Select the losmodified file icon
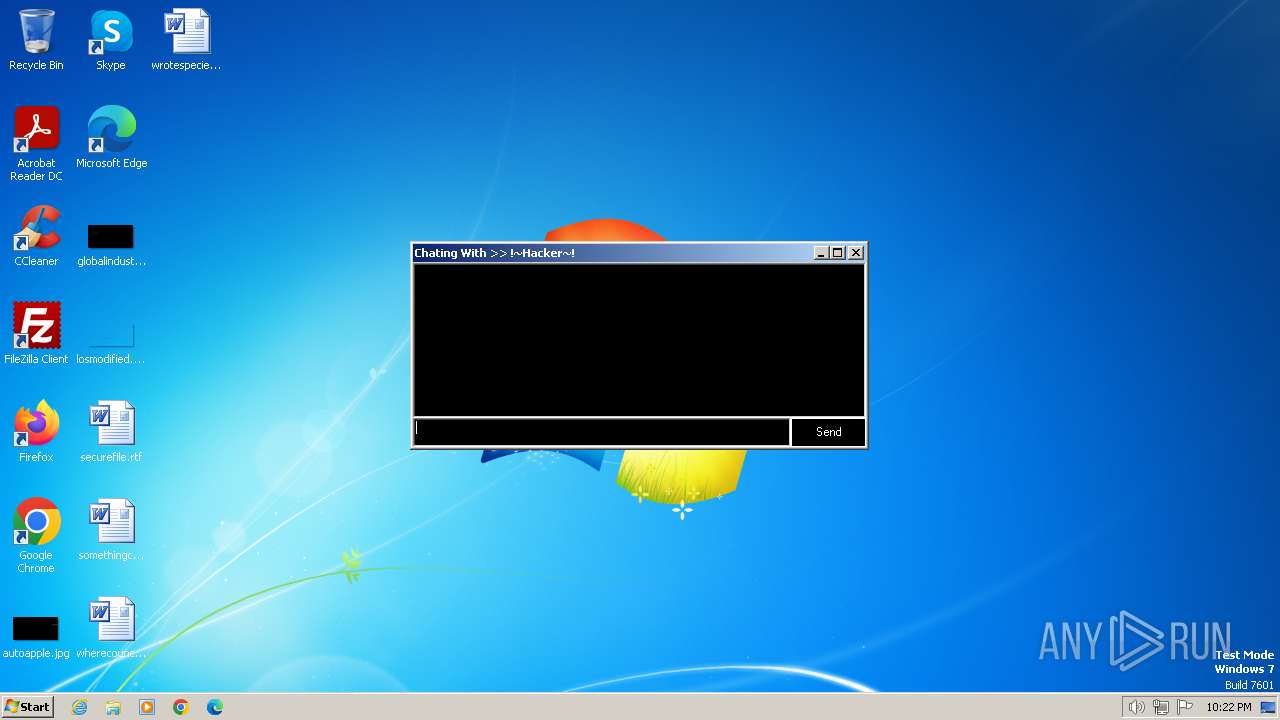The height and width of the screenshot is (720, 1280). tap(111, 340)
